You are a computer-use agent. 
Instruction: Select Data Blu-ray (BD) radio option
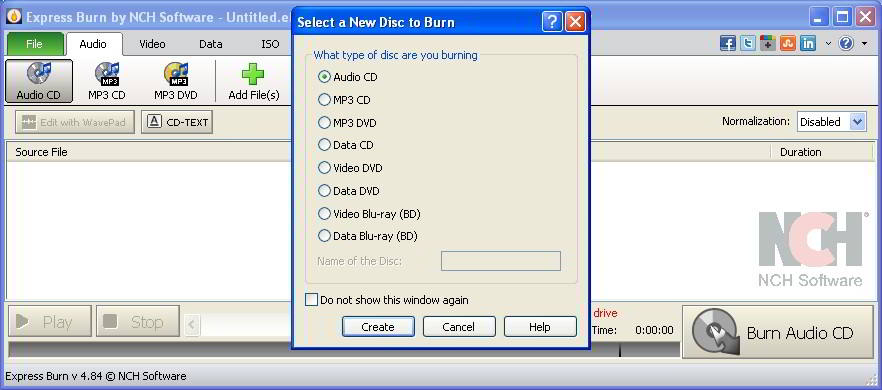pyautogui.click(x=325, y=236)
